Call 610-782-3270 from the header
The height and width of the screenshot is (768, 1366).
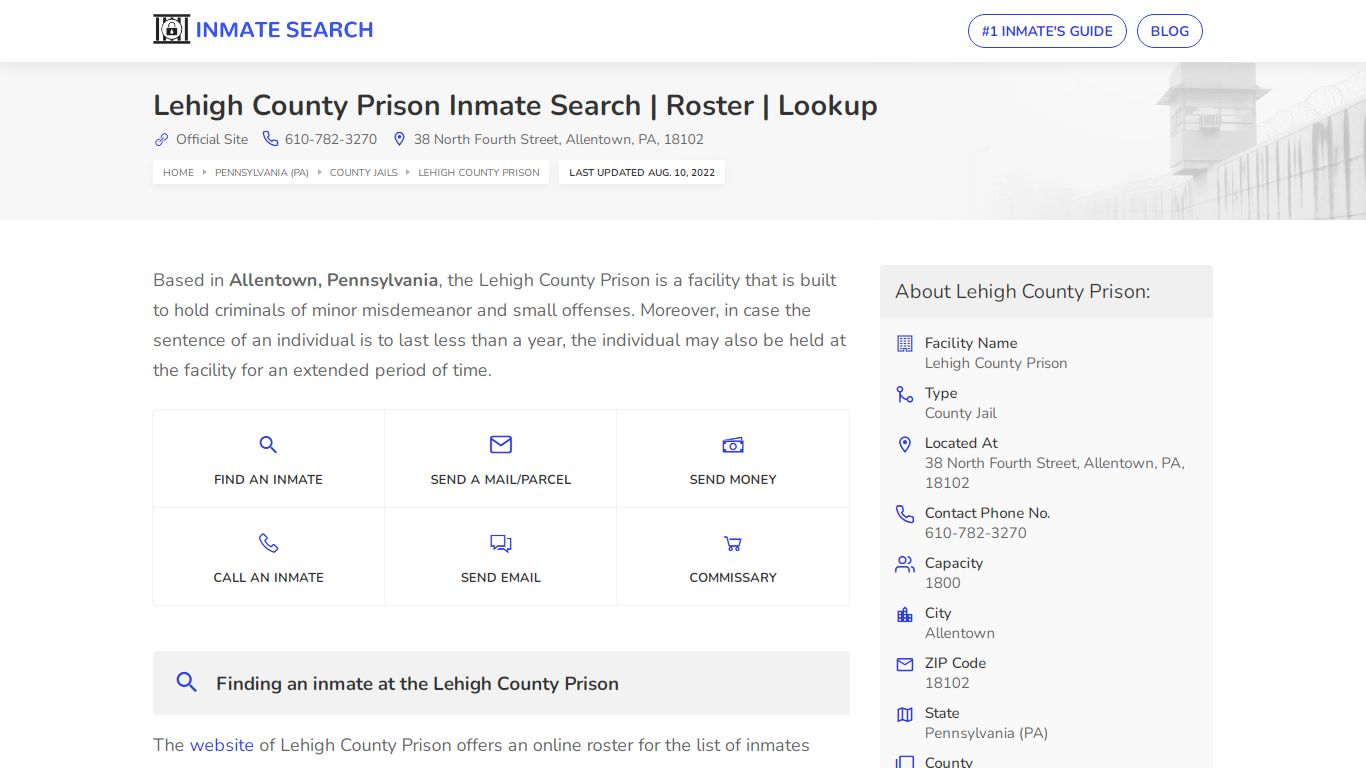pos(331,139)
